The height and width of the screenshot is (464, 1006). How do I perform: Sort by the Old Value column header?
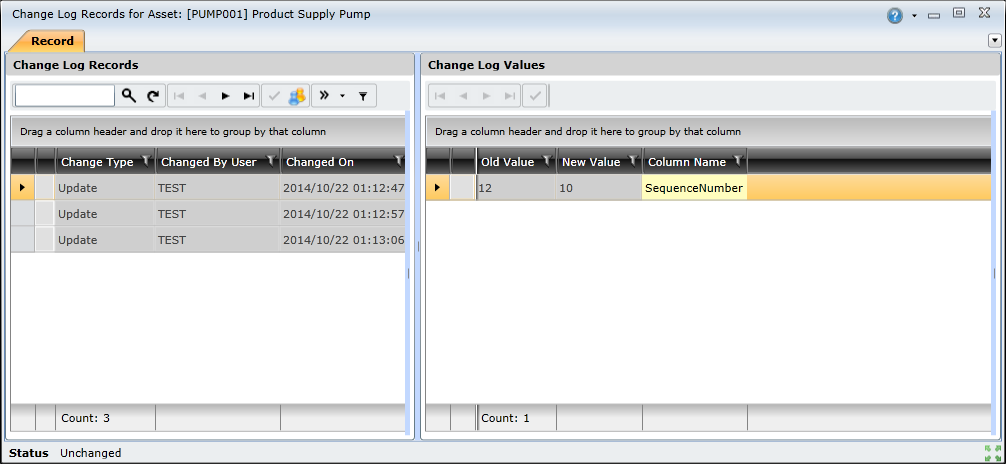click(x=507, y=162)
